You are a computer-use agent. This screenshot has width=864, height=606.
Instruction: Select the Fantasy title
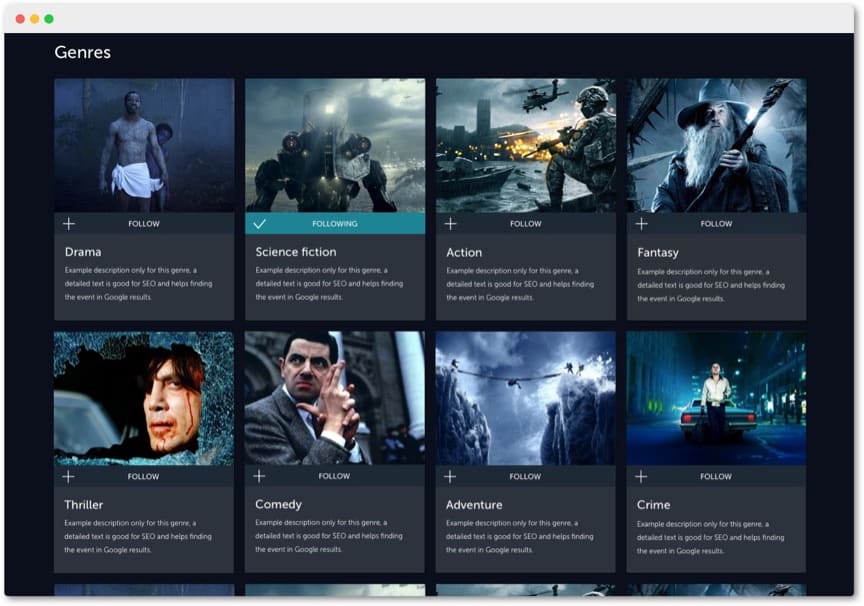click(657, 253)
